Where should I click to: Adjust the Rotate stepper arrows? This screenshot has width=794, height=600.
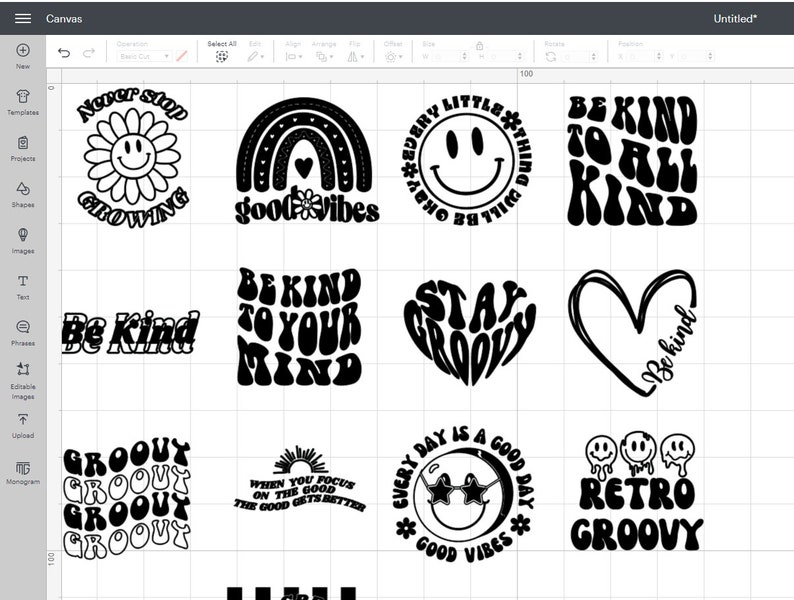pos(593,56)
